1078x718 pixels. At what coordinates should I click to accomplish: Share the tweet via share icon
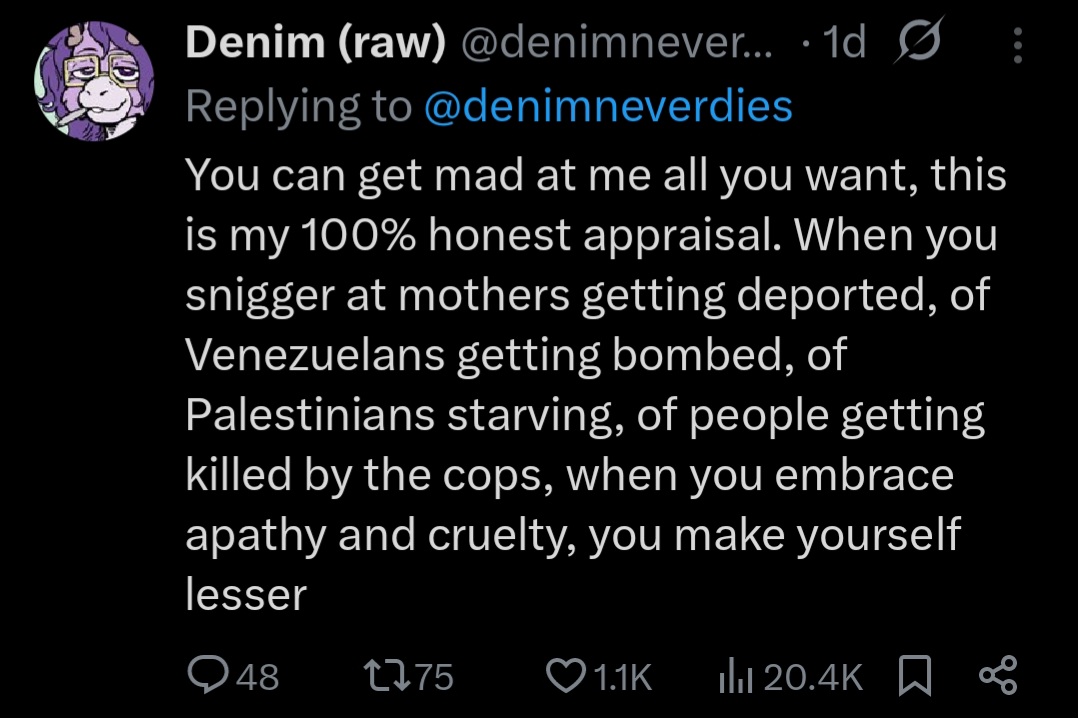tap(998, 675)
